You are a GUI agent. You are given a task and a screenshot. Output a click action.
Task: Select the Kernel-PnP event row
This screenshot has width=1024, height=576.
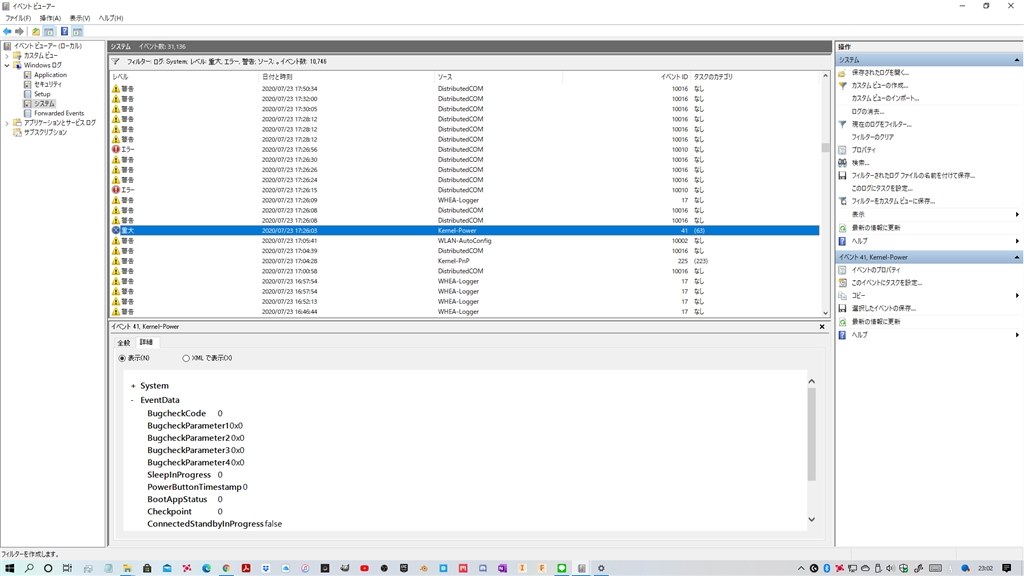[464, 261]
